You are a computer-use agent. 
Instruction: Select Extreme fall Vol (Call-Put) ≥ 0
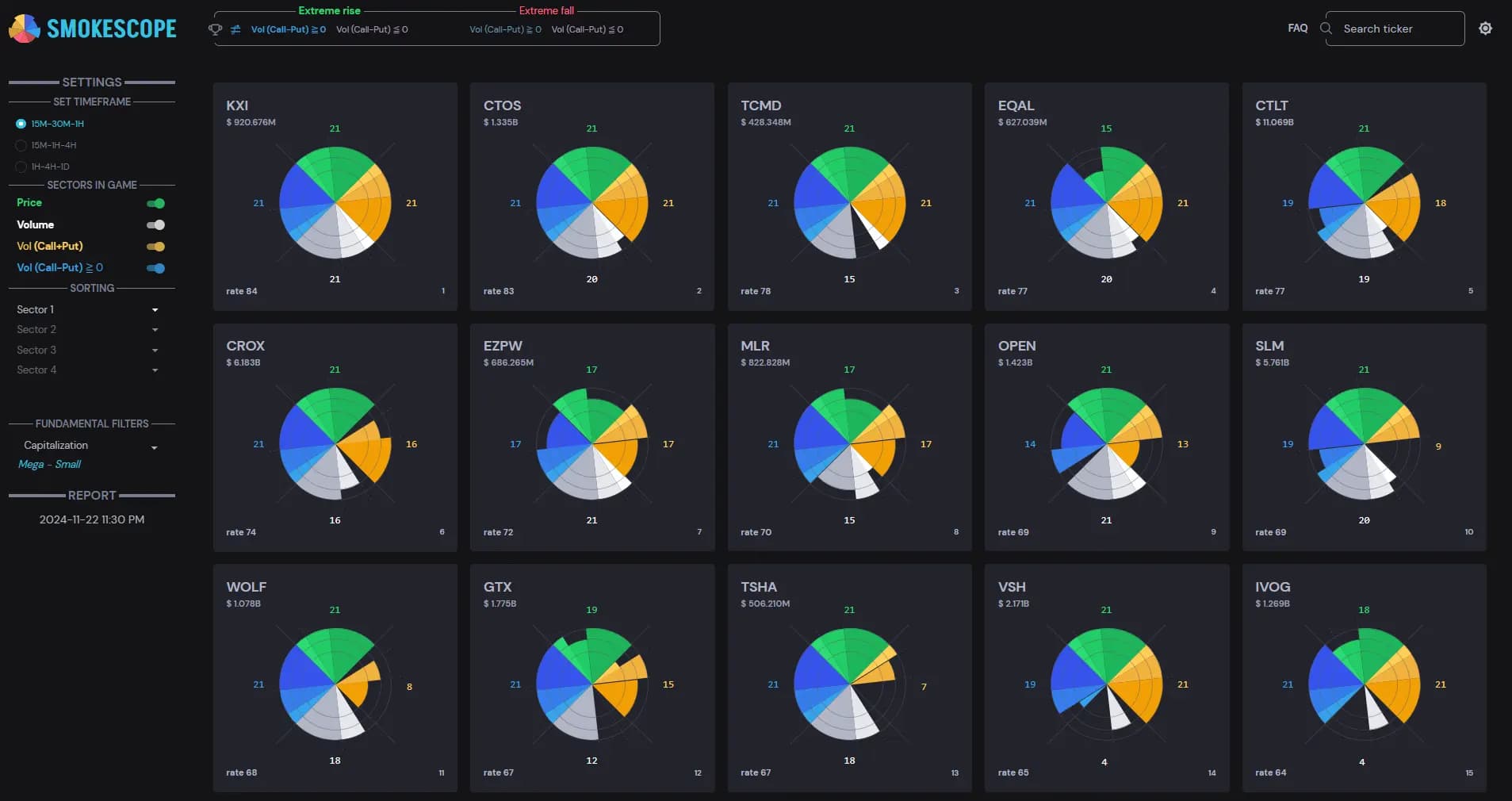point(505,29)
